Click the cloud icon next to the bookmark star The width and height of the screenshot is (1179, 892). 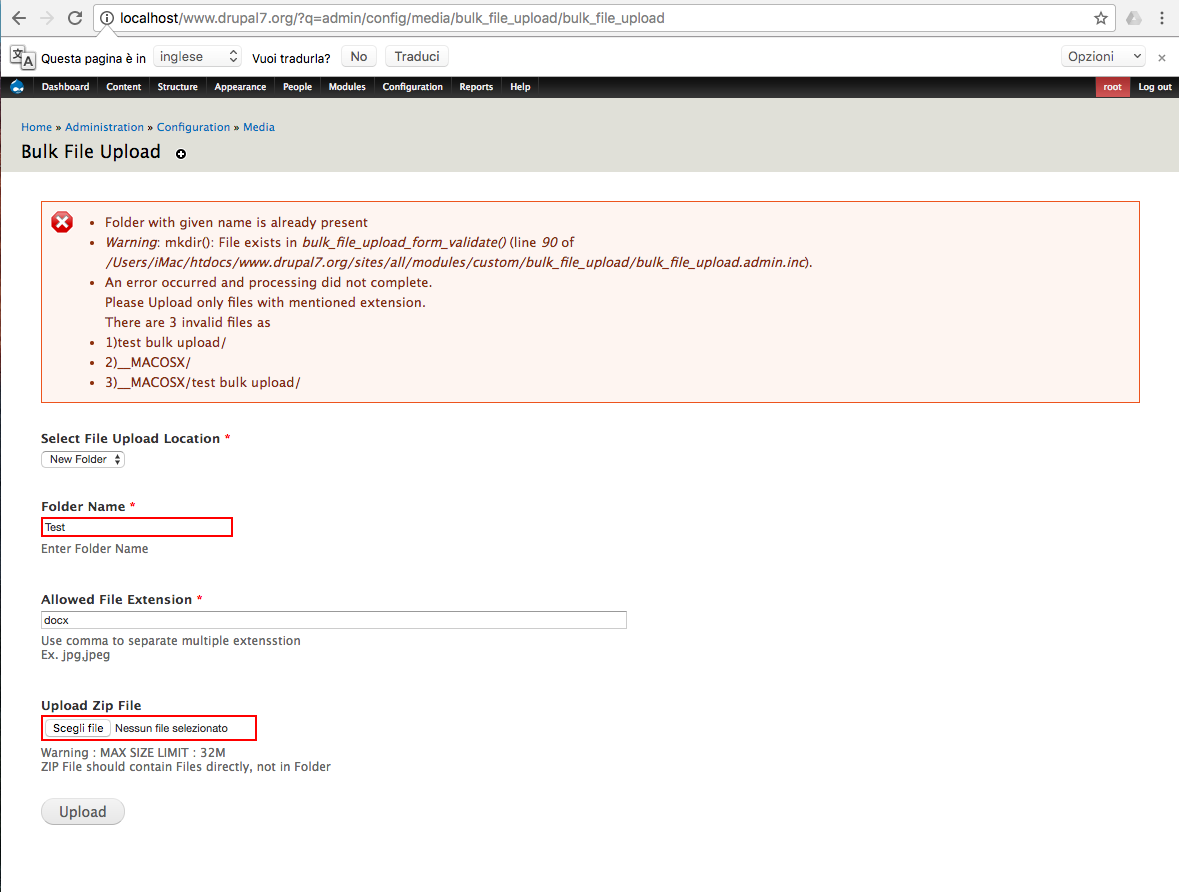[1133, 17]
